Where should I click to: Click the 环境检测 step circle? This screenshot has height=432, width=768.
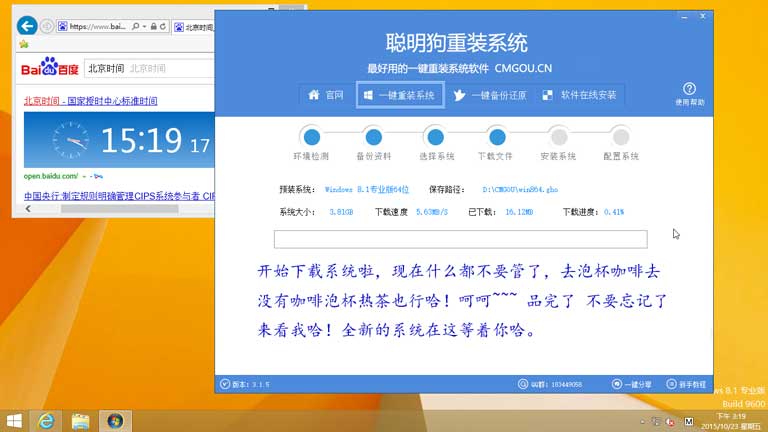[311, 137]
